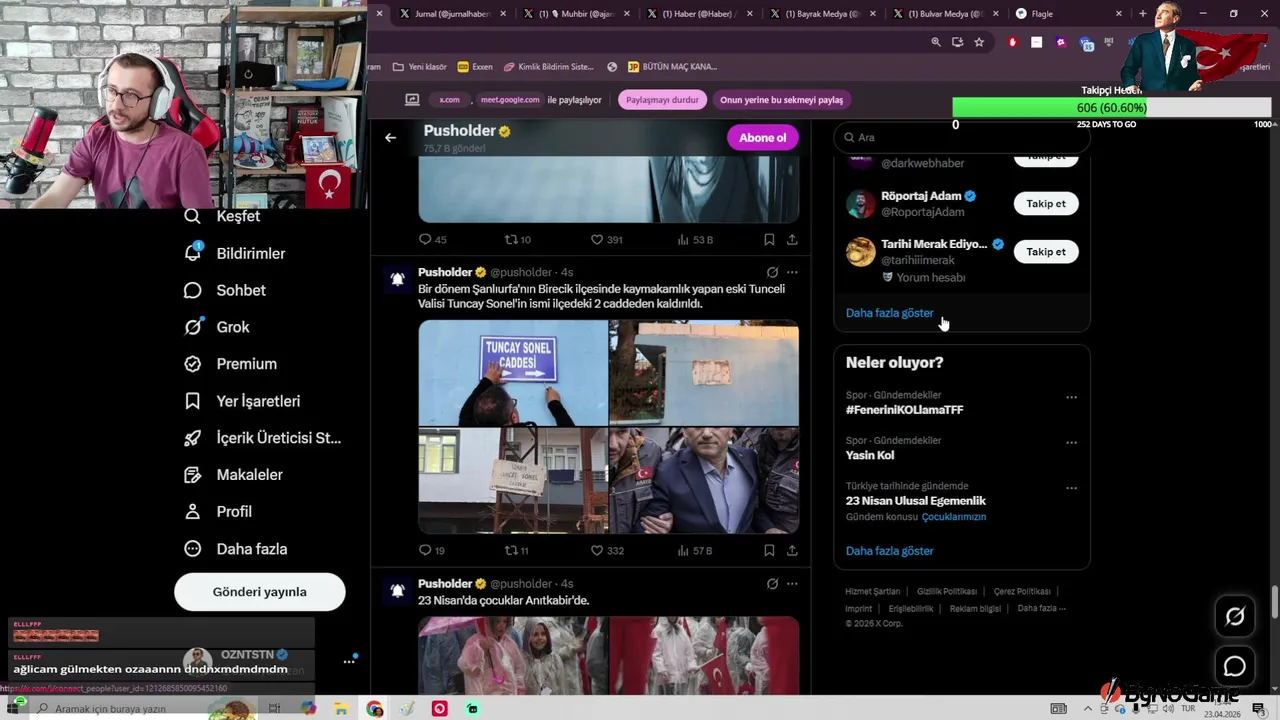The image size is (1280, 720).
Task: Open Premium in the sidebar
Action: tap(231, 364)
